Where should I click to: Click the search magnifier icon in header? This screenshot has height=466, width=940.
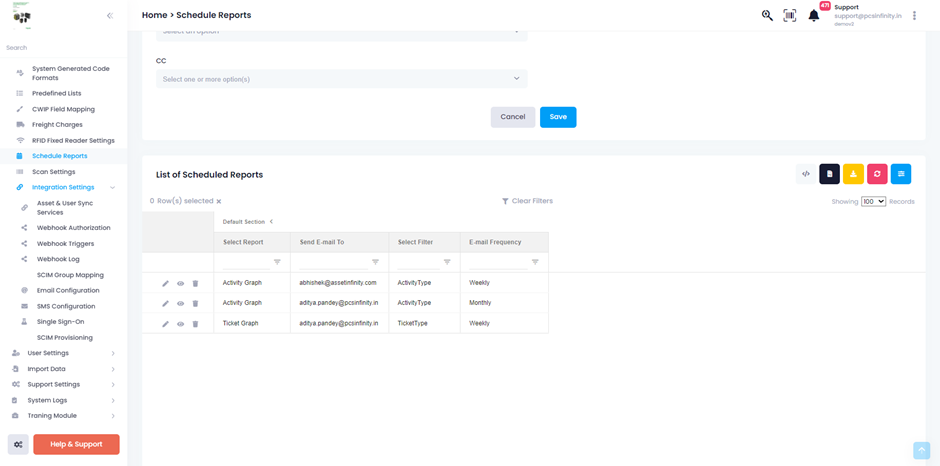pos(767,16)
